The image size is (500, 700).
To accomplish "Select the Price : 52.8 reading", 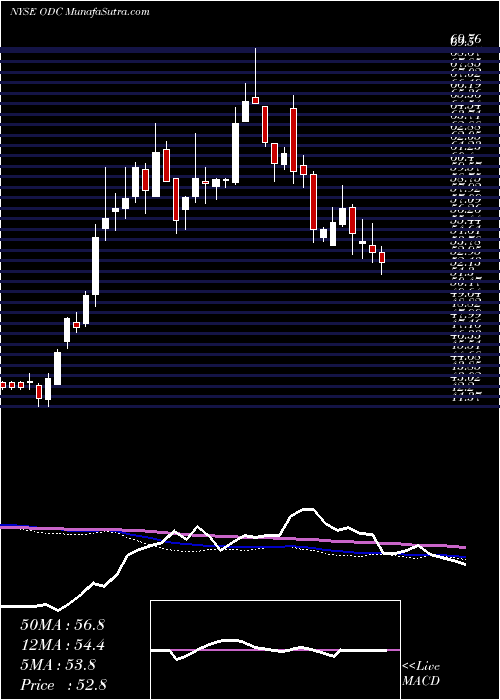I will point(63,684).
